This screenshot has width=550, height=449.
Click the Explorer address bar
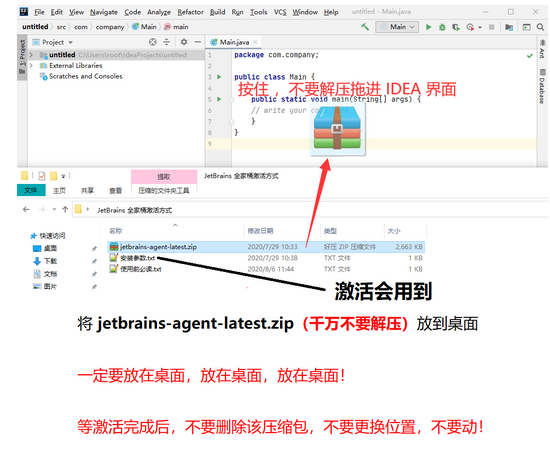tap(310, 210)
